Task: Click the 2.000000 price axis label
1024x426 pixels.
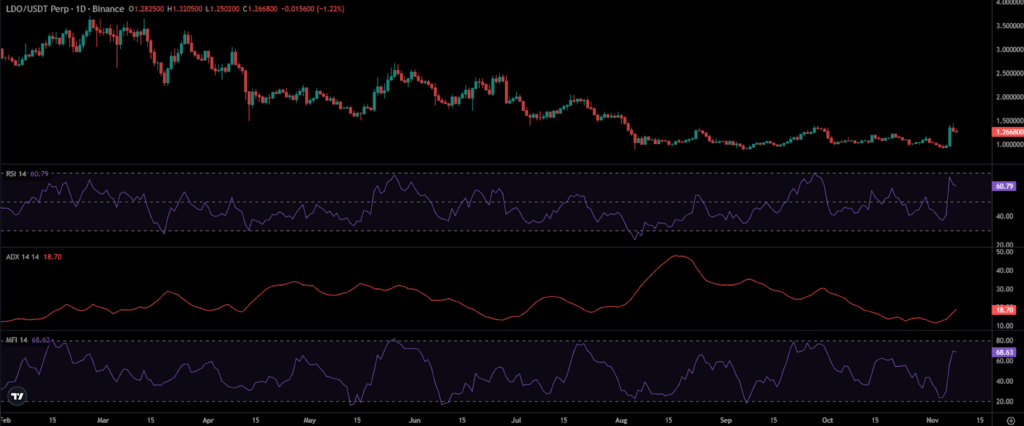Action: click(1009, 97)
